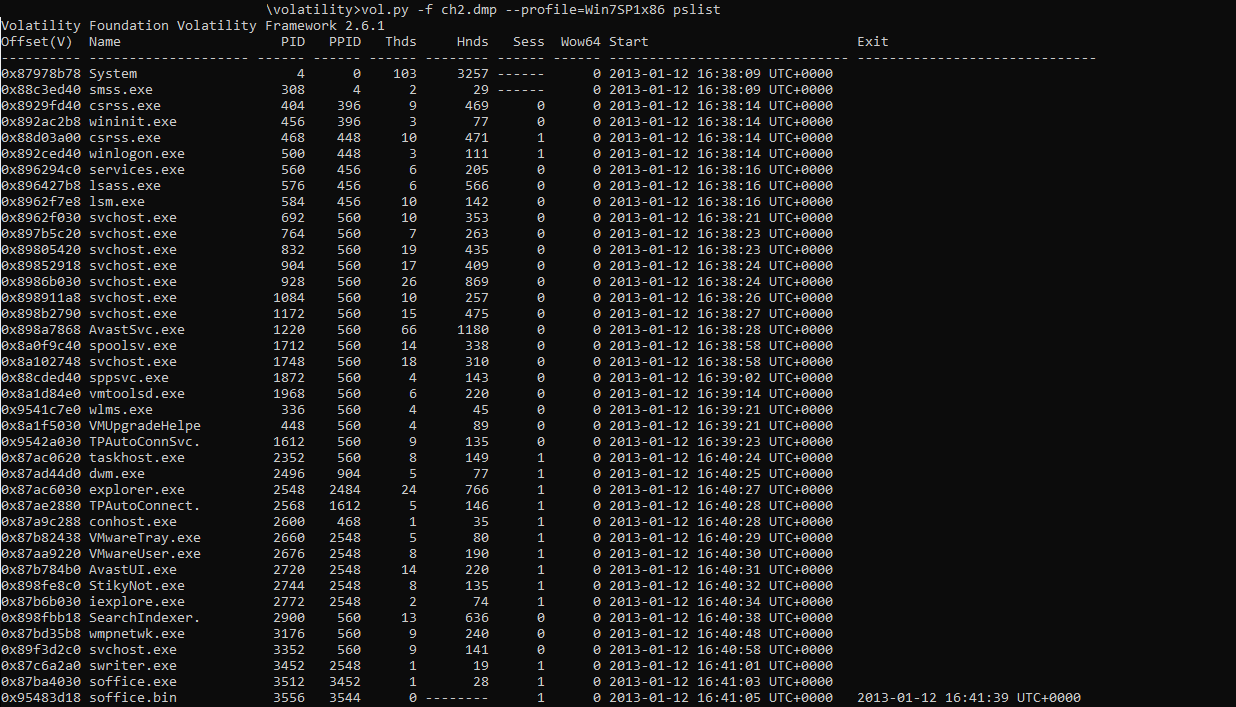Select the soffice.bin process name
Viewport: 1236px width, 707px height.
tap(132, 698)
